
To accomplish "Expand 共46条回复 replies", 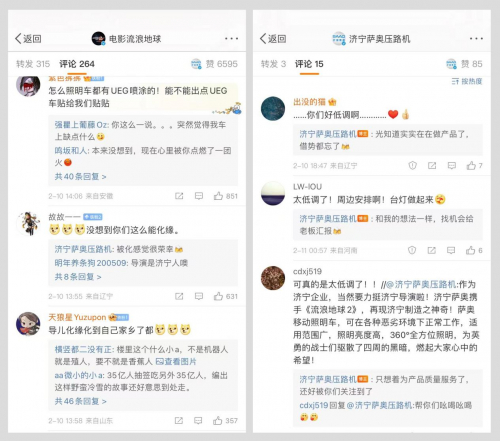I will point(80,401).
